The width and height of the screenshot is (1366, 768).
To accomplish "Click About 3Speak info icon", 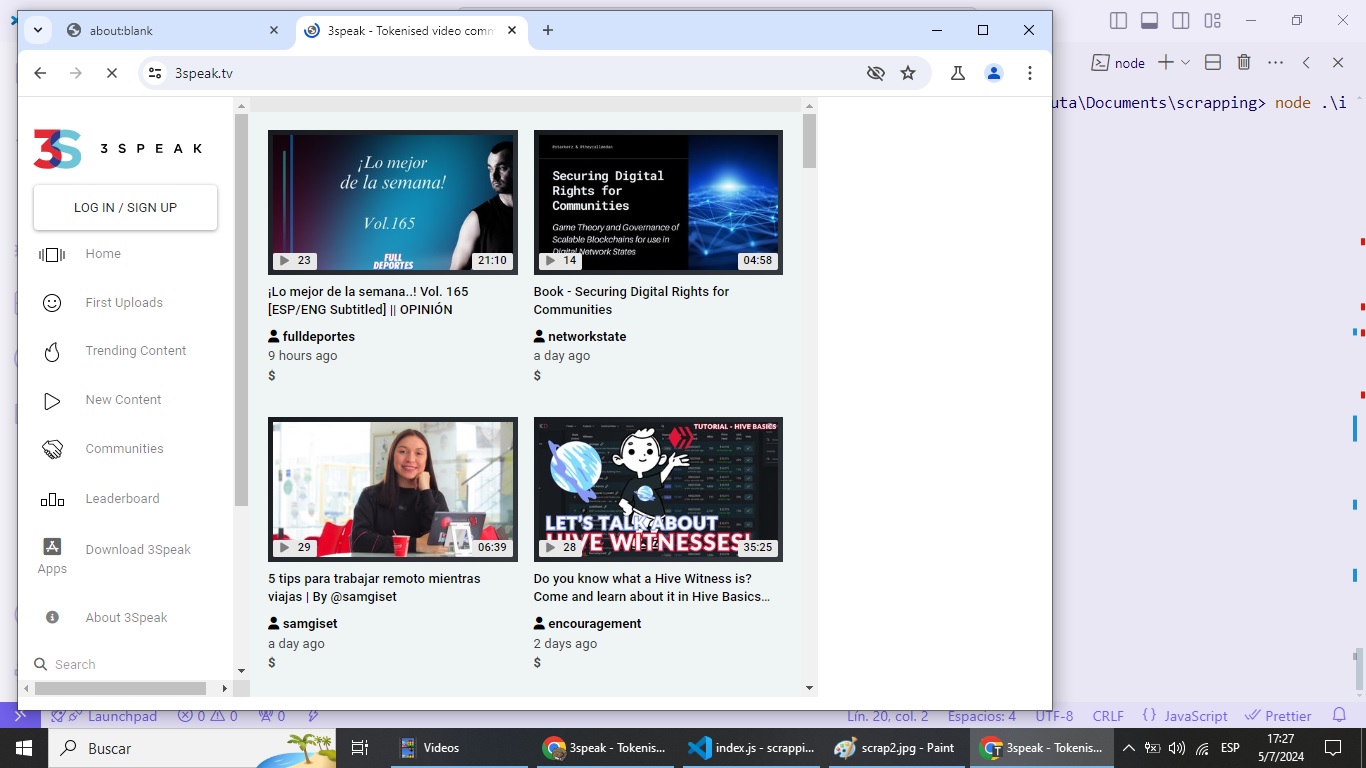I will 52,618.
